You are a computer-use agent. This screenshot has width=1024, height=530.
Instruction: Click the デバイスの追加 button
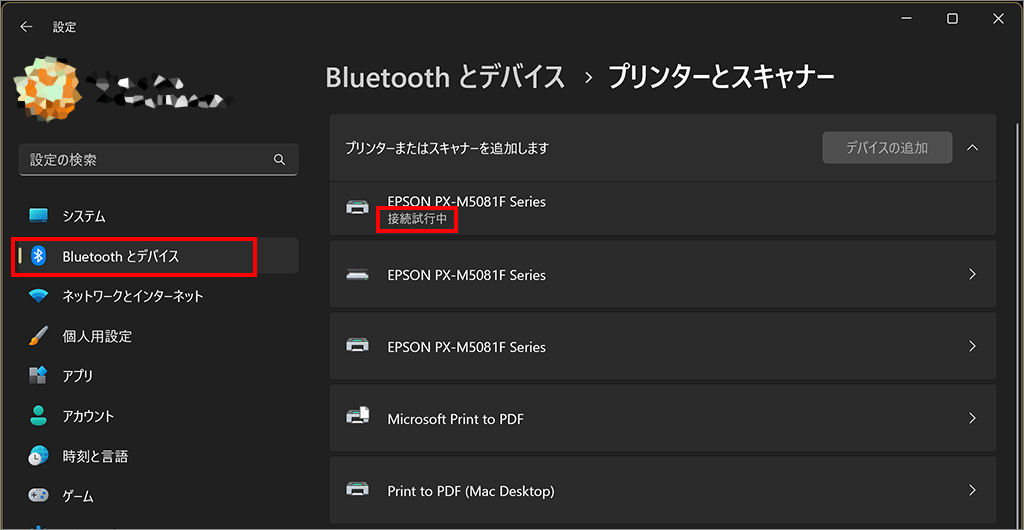[887, 148]
